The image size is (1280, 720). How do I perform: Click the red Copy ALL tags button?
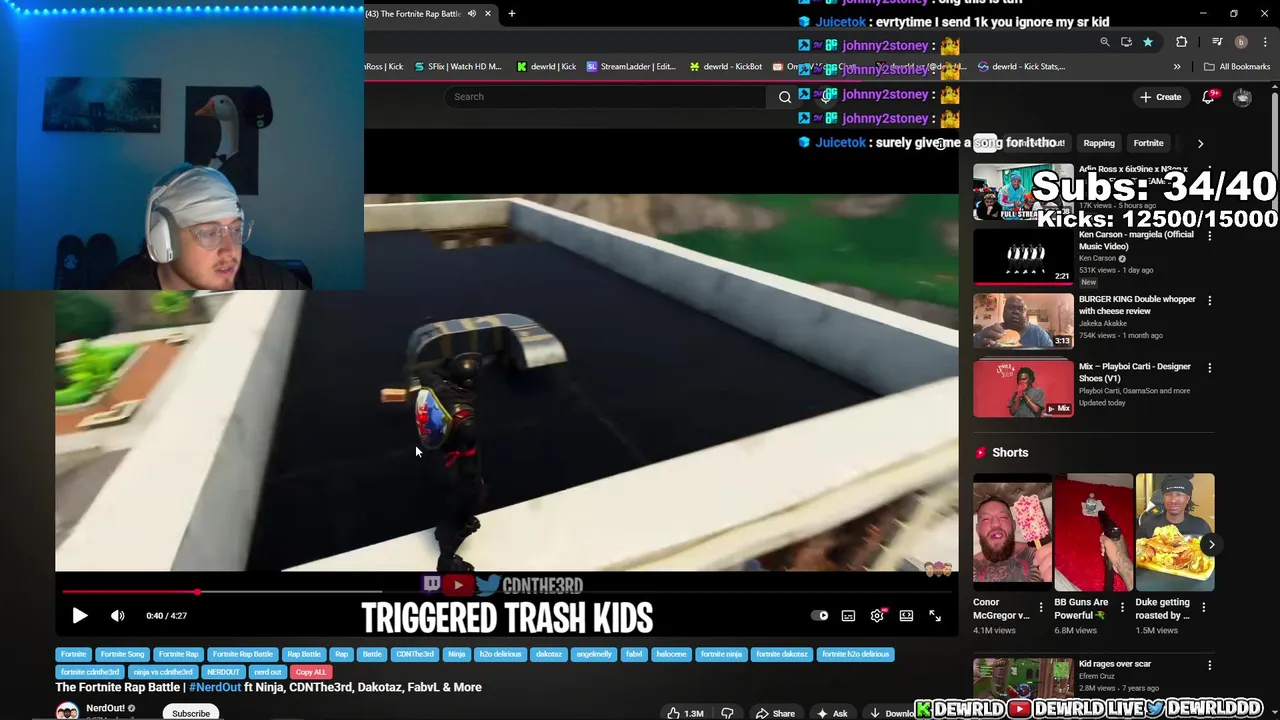(x=311, y=672)
